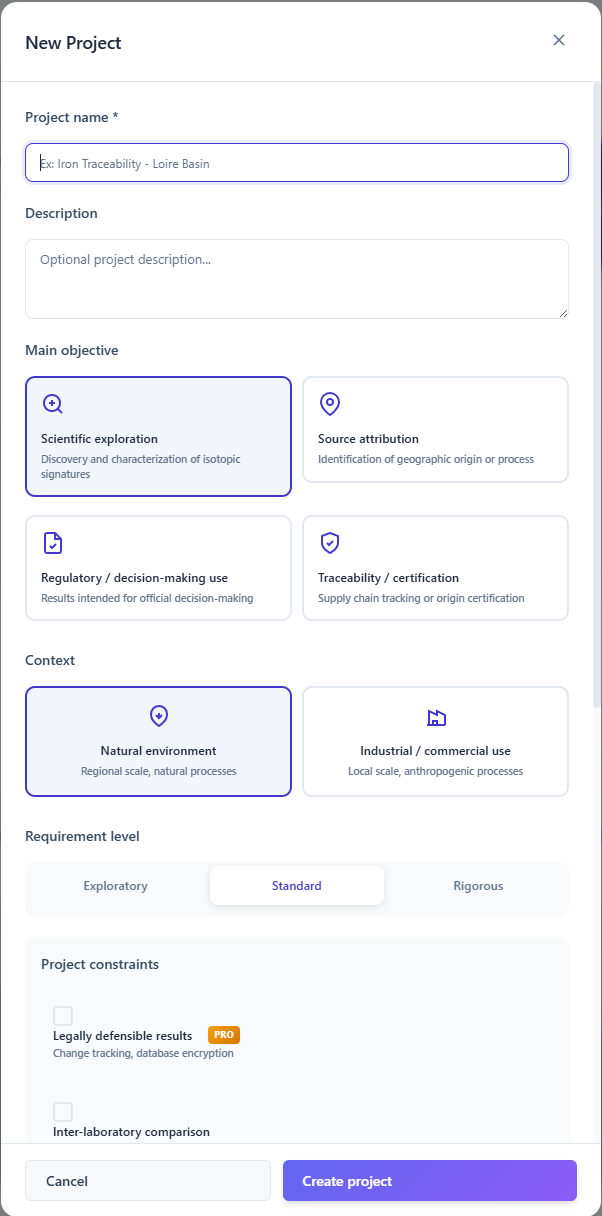Switch requirement level to Rigorous
The image size is (602, 1216).
point(478,886)
